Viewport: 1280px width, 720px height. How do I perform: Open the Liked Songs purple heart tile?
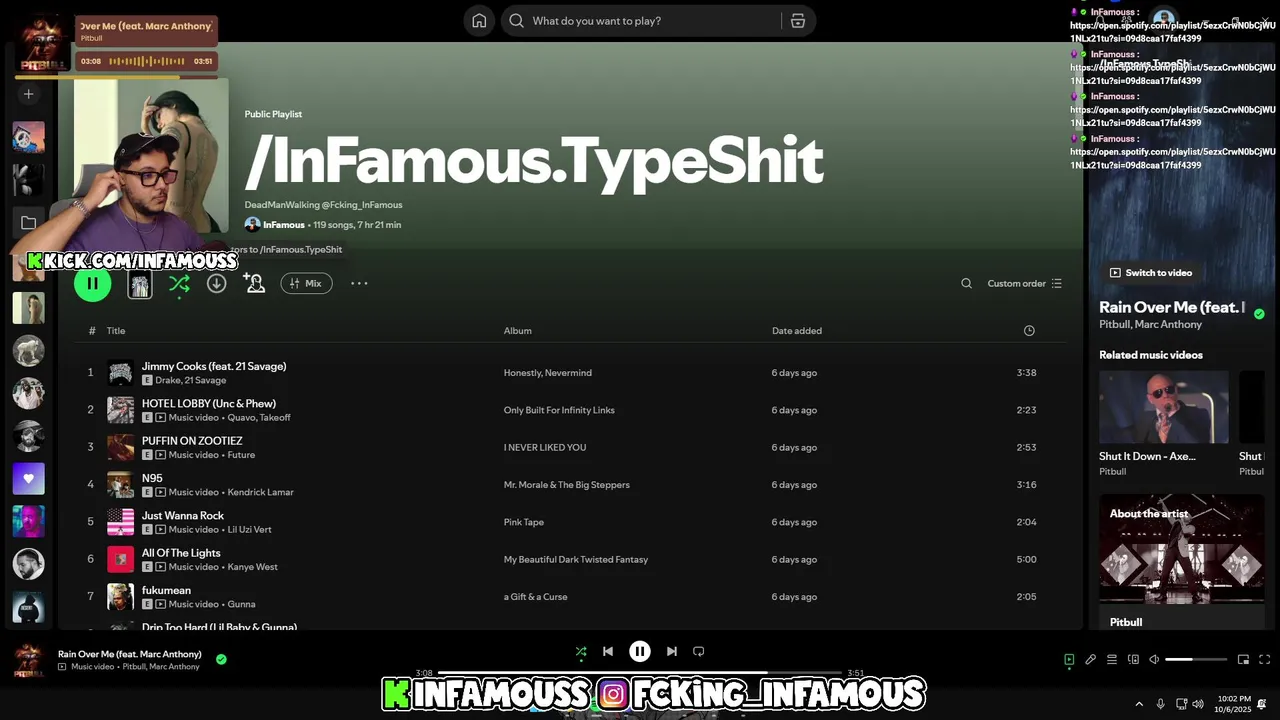point(28,479)
